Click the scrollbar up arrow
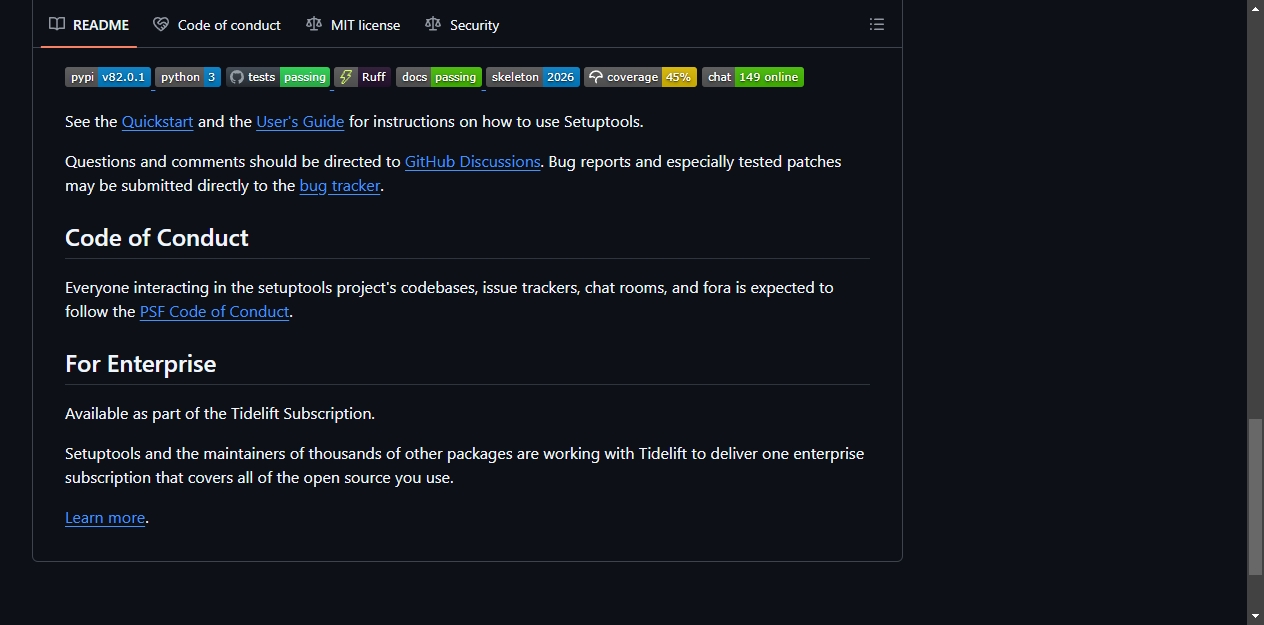 1255,8
